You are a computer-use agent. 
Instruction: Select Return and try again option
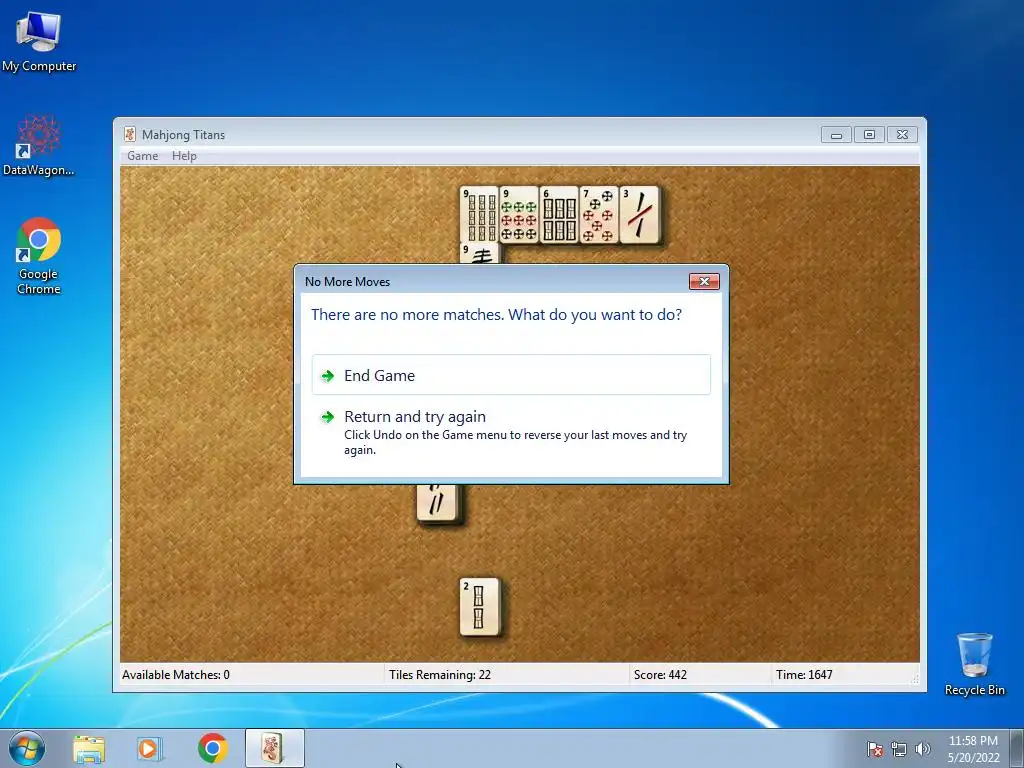click(511, 432)
